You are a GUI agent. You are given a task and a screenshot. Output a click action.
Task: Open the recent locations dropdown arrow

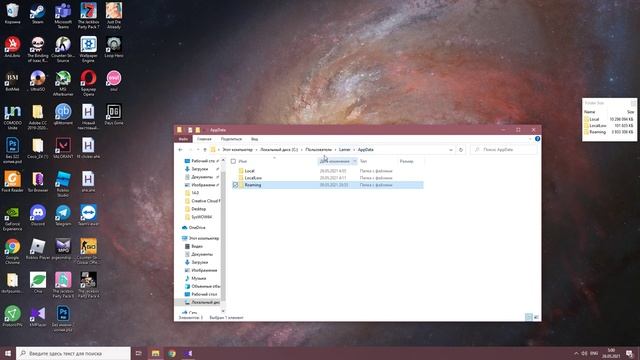(198, 150)
